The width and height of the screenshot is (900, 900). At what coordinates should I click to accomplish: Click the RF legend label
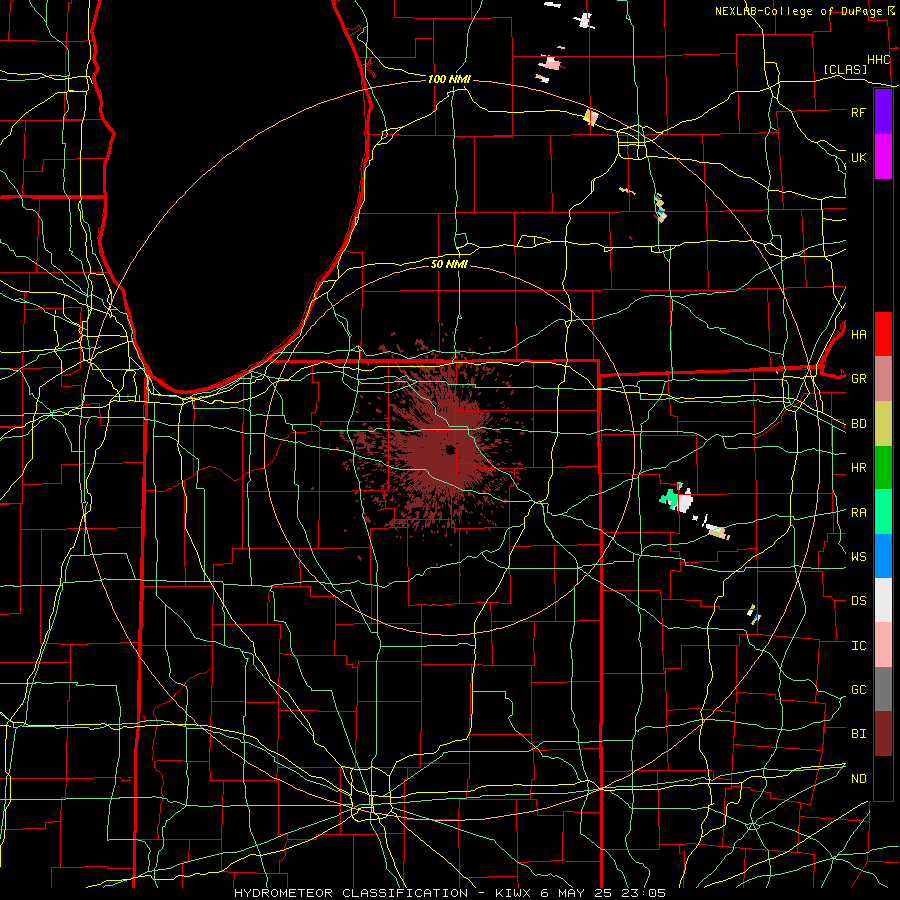pyautogui.click(x=858, y=112)
